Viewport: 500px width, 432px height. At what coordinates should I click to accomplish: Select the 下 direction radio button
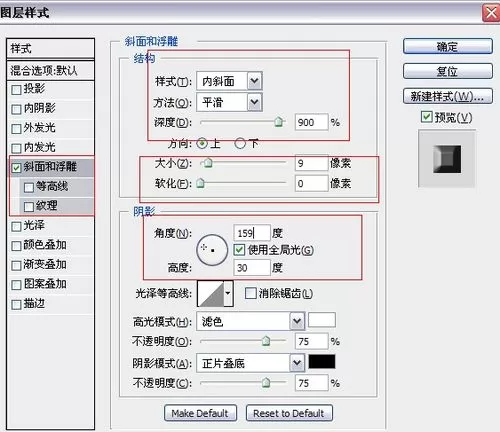pyautogui.click(x=240, y=144)
